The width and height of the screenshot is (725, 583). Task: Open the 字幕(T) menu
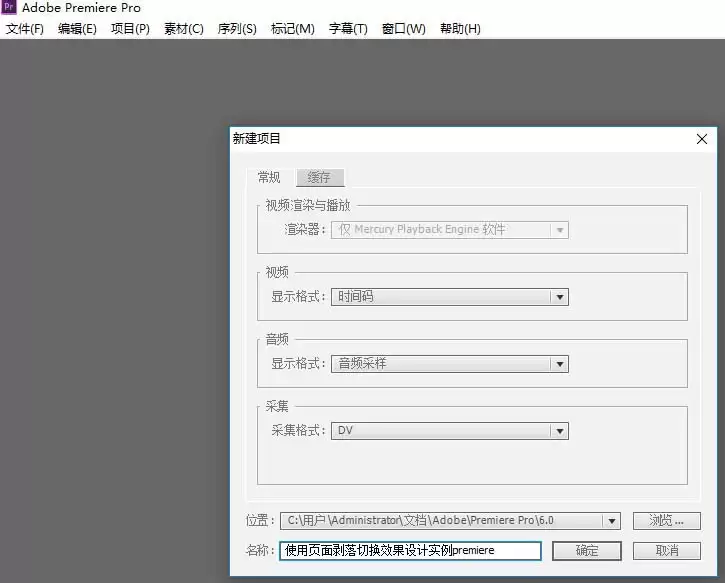coord(348,29)
